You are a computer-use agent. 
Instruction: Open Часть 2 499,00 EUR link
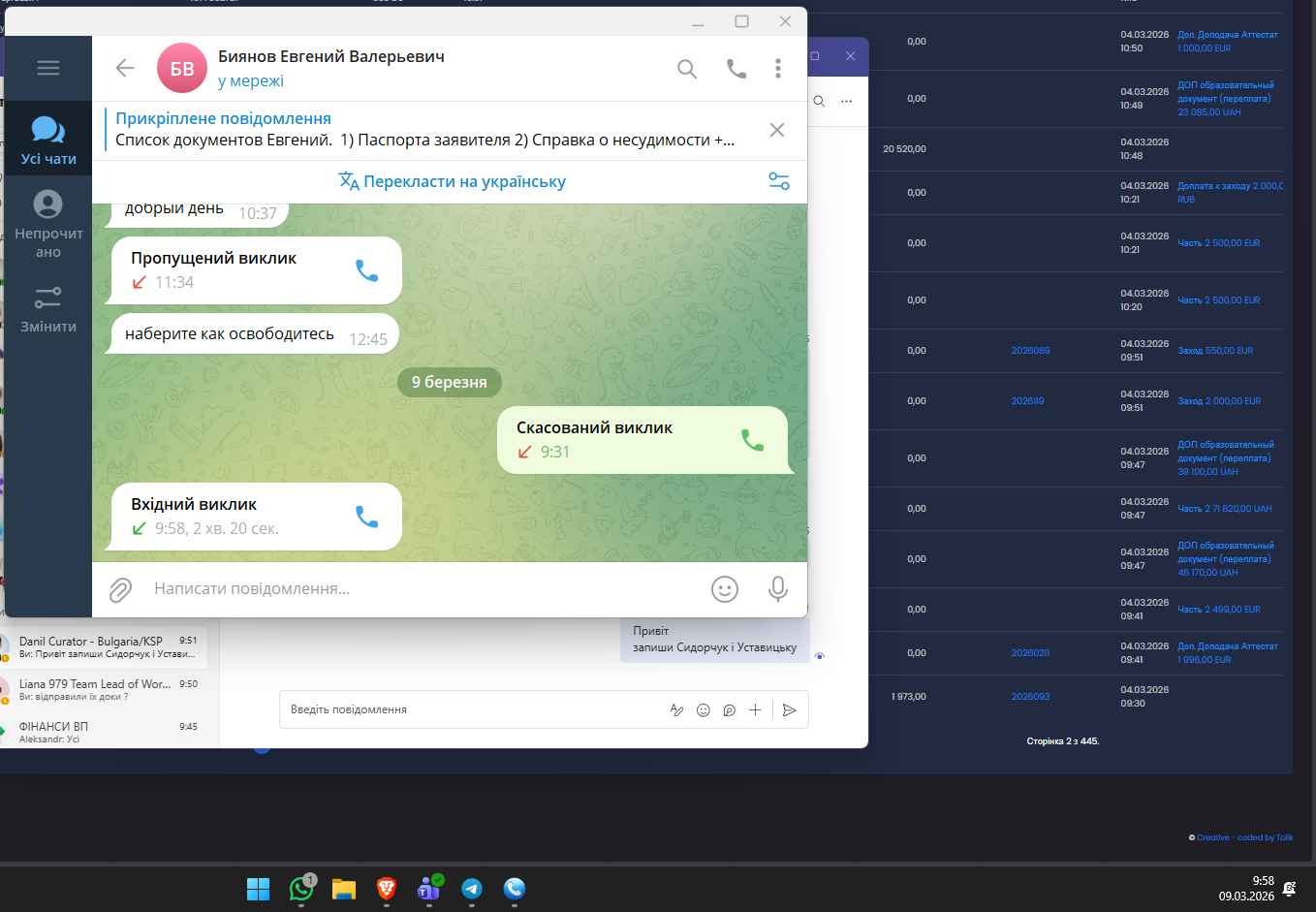coord(1219,610)
